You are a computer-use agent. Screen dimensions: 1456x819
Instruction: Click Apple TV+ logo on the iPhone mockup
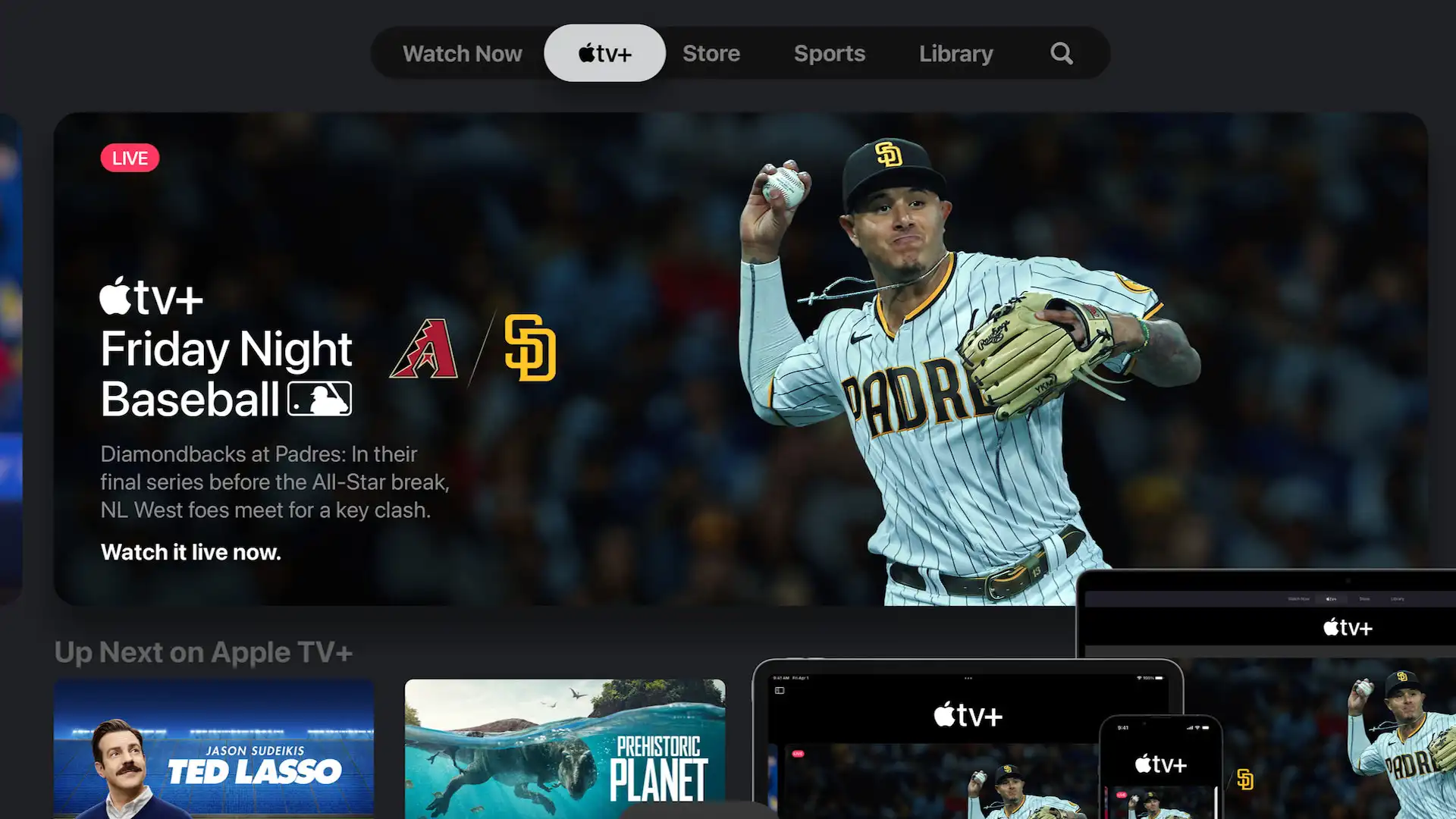coord(1159,764)
